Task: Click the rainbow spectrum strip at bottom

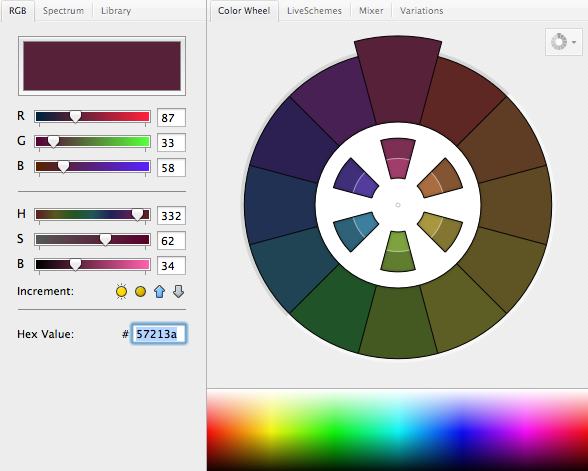Action: tap(398, 430)
